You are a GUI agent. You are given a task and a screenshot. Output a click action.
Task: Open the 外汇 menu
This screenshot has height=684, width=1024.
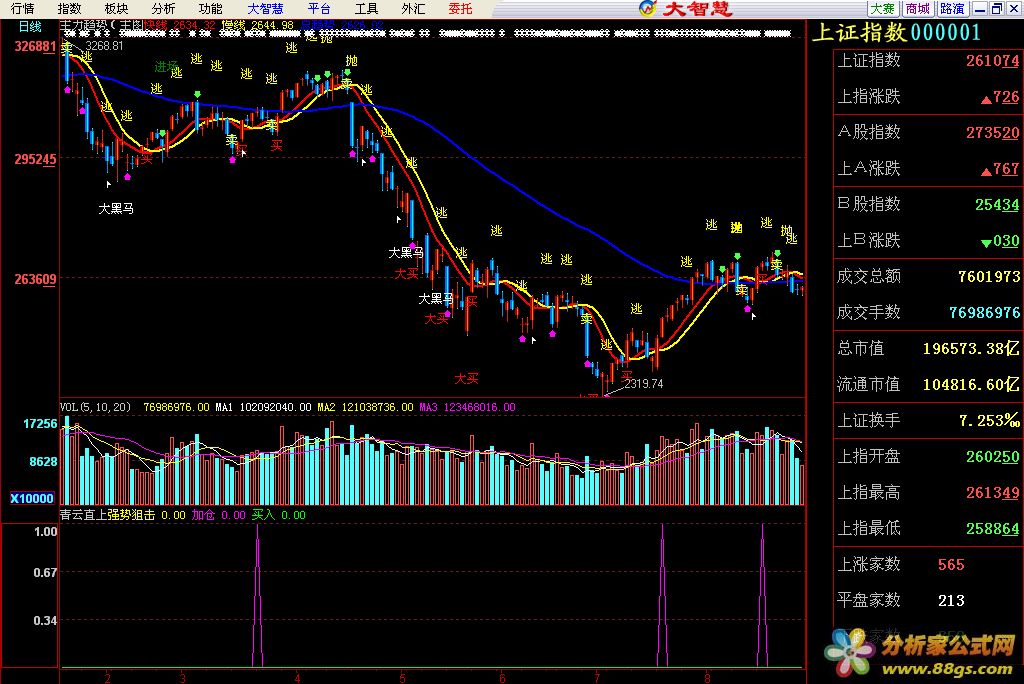click(x=413, y=8)
